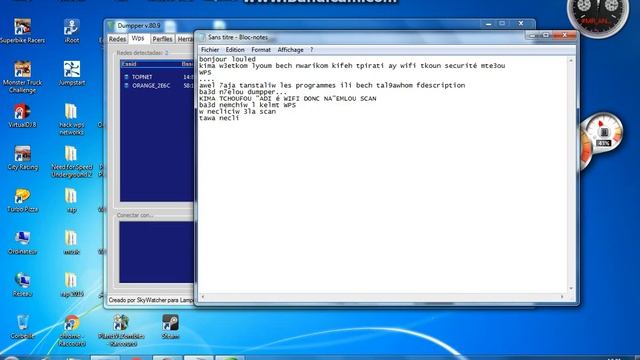Select the TOPNET network row in Dumpper

pyautogui.click(x=158, y=77)
